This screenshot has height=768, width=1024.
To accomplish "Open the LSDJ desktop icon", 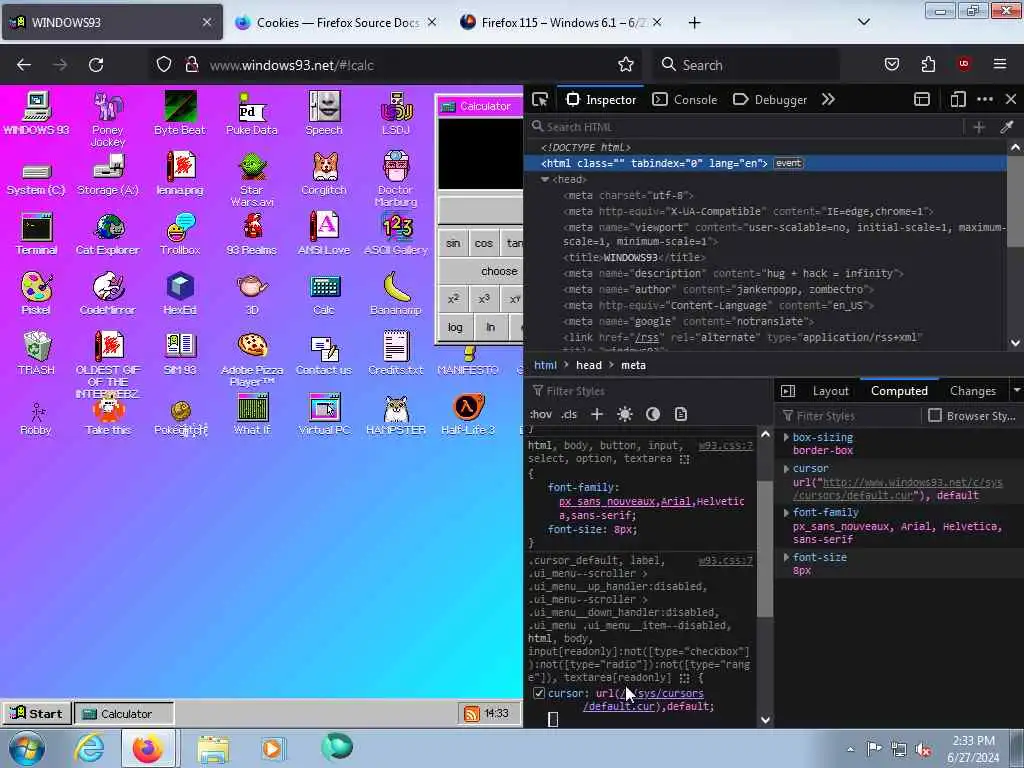I will pos(396,113).
